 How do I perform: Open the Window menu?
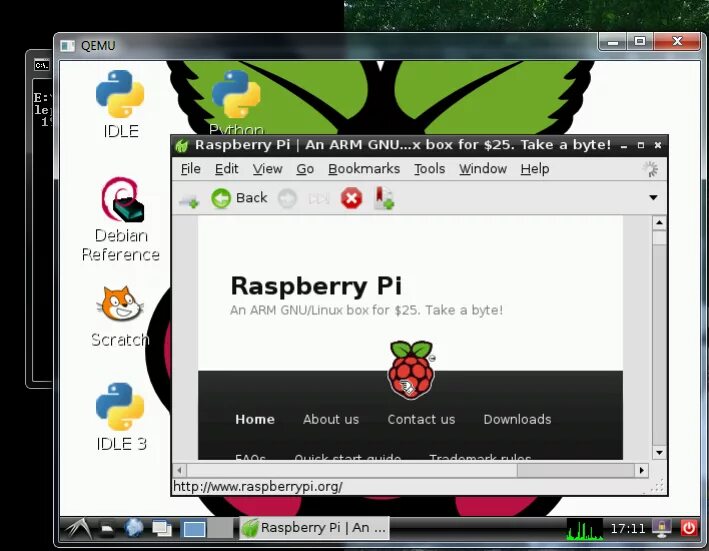tap(482, 169)
